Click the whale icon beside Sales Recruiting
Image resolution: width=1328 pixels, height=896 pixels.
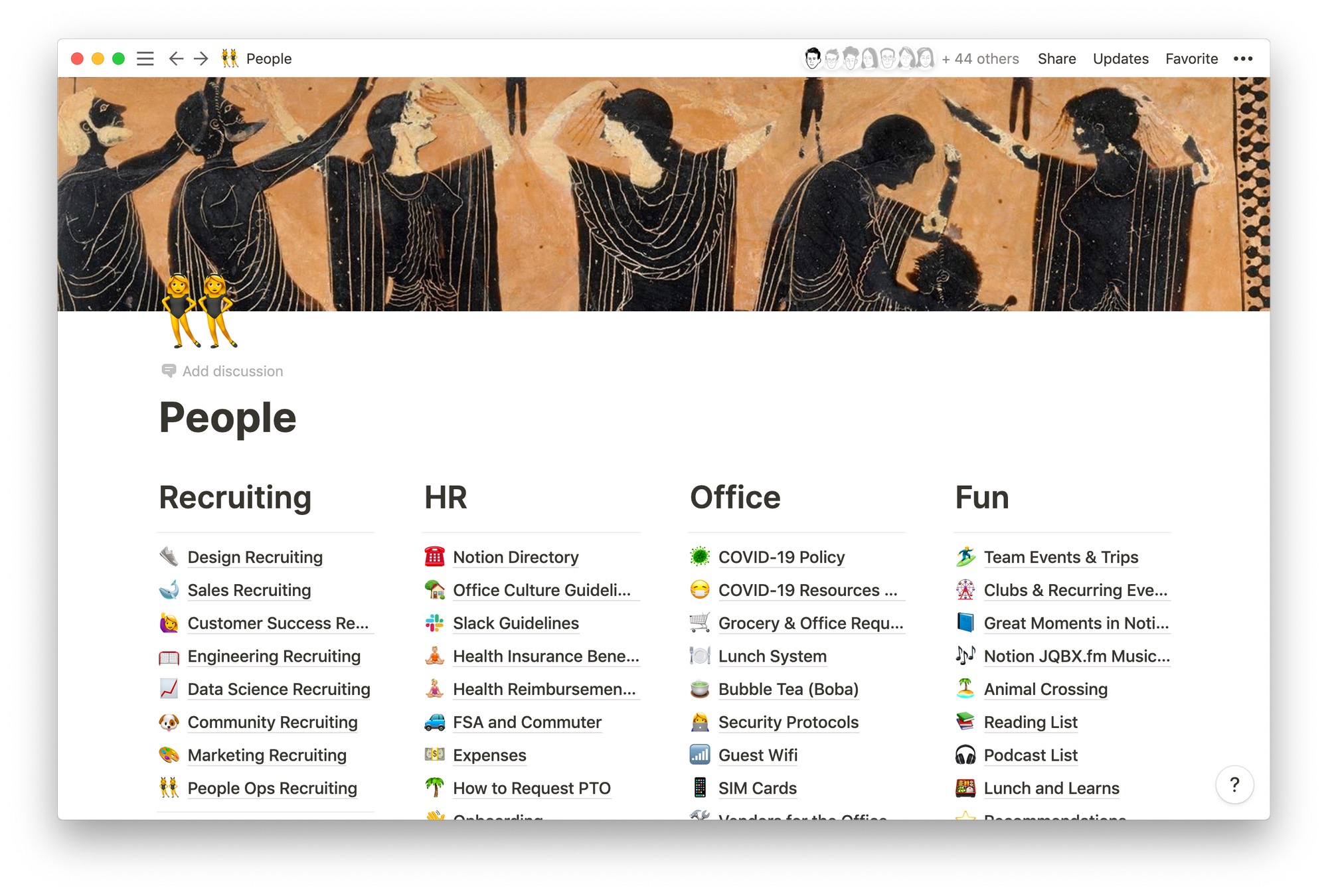pos(169,589)
